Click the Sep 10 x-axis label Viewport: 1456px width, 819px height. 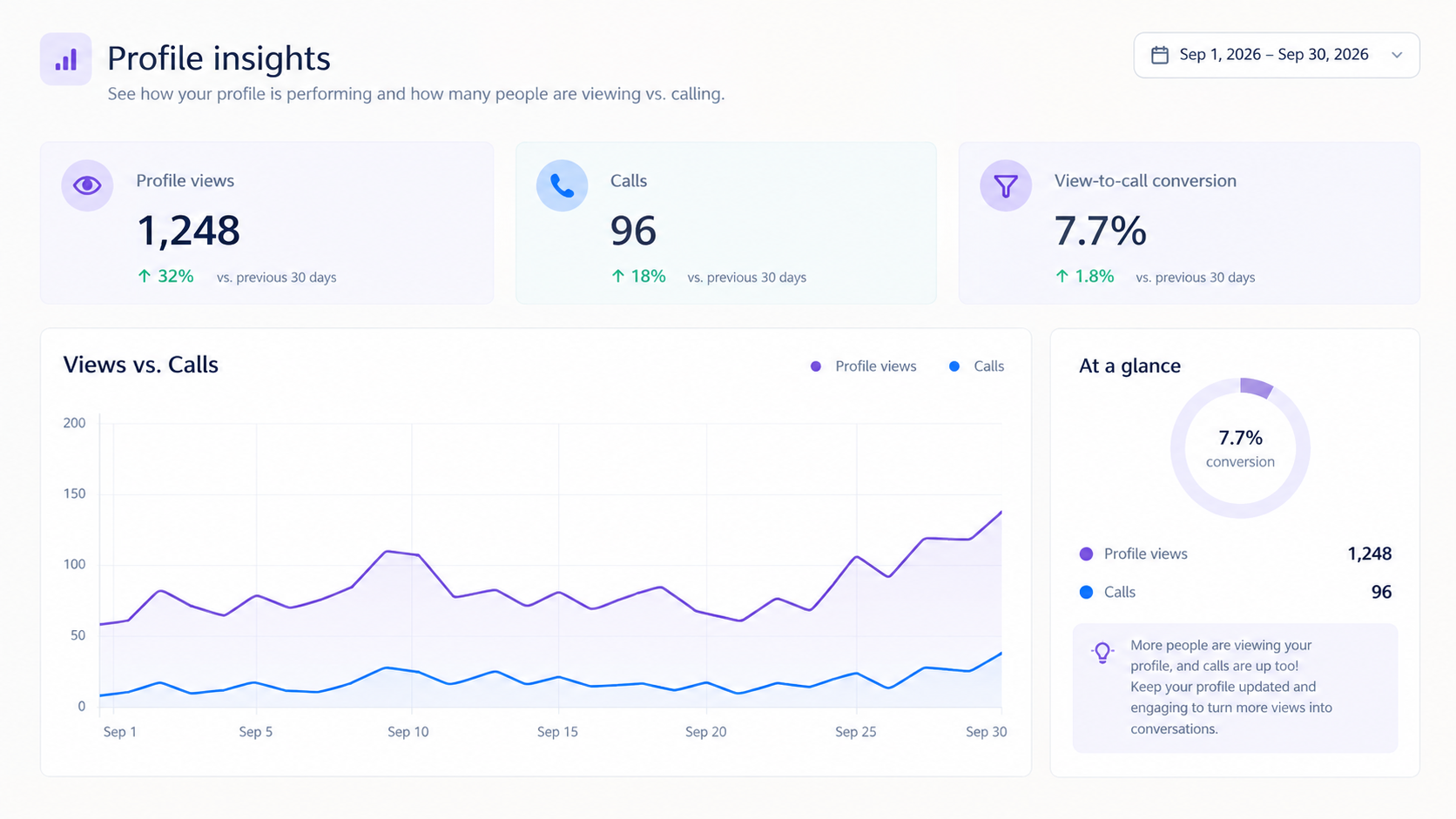point(408,732)
